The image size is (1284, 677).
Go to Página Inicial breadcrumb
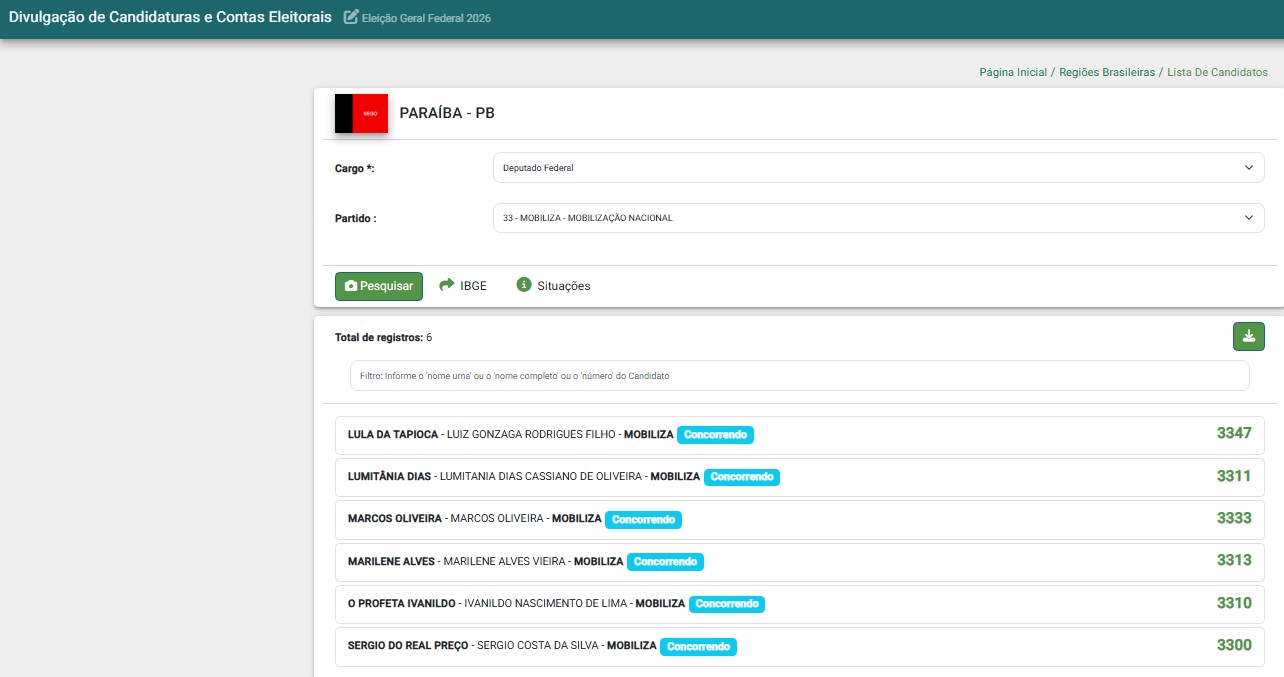[1013, 73]
